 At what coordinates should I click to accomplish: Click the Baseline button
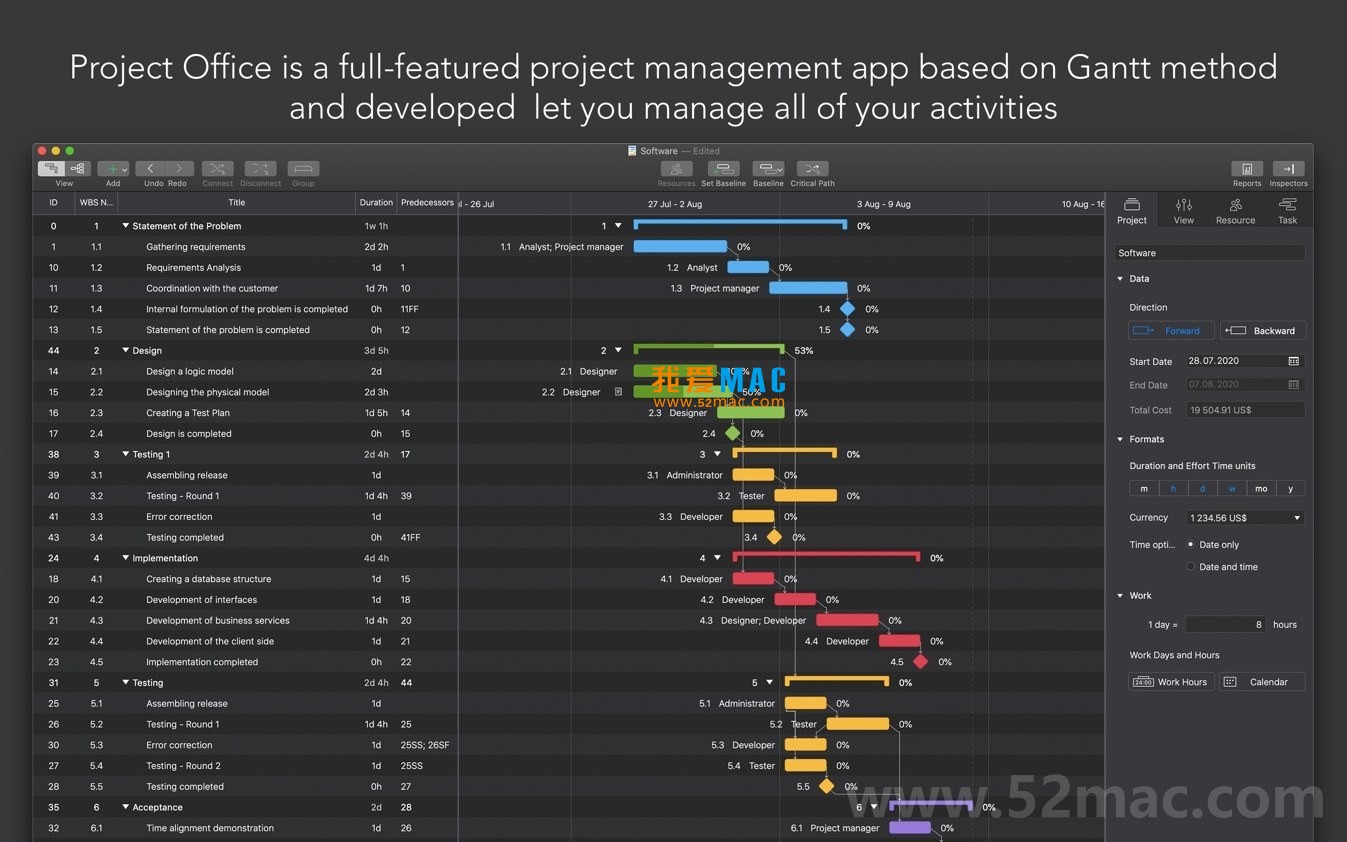click(x=768, y=170)
